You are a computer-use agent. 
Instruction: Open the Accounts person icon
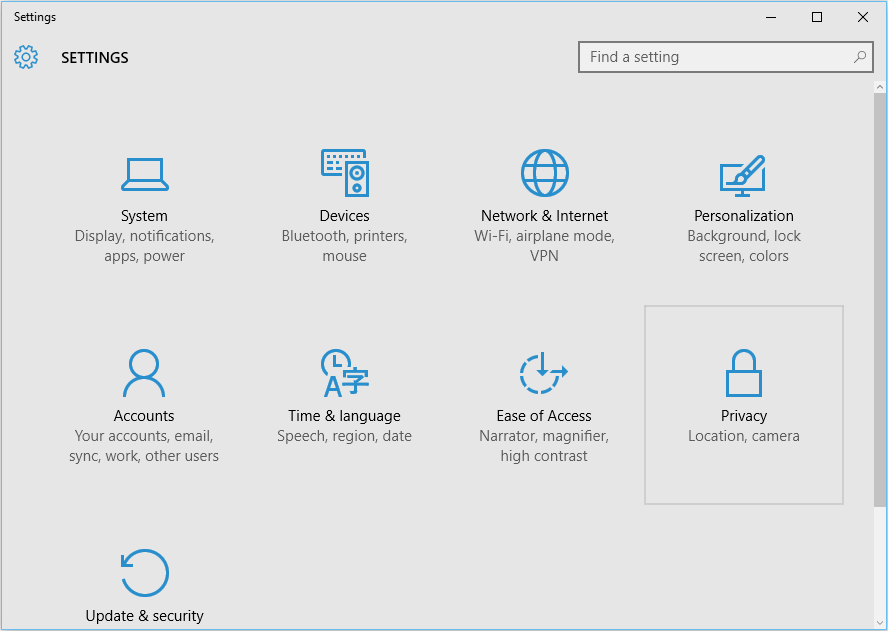(x=144, y=373)
